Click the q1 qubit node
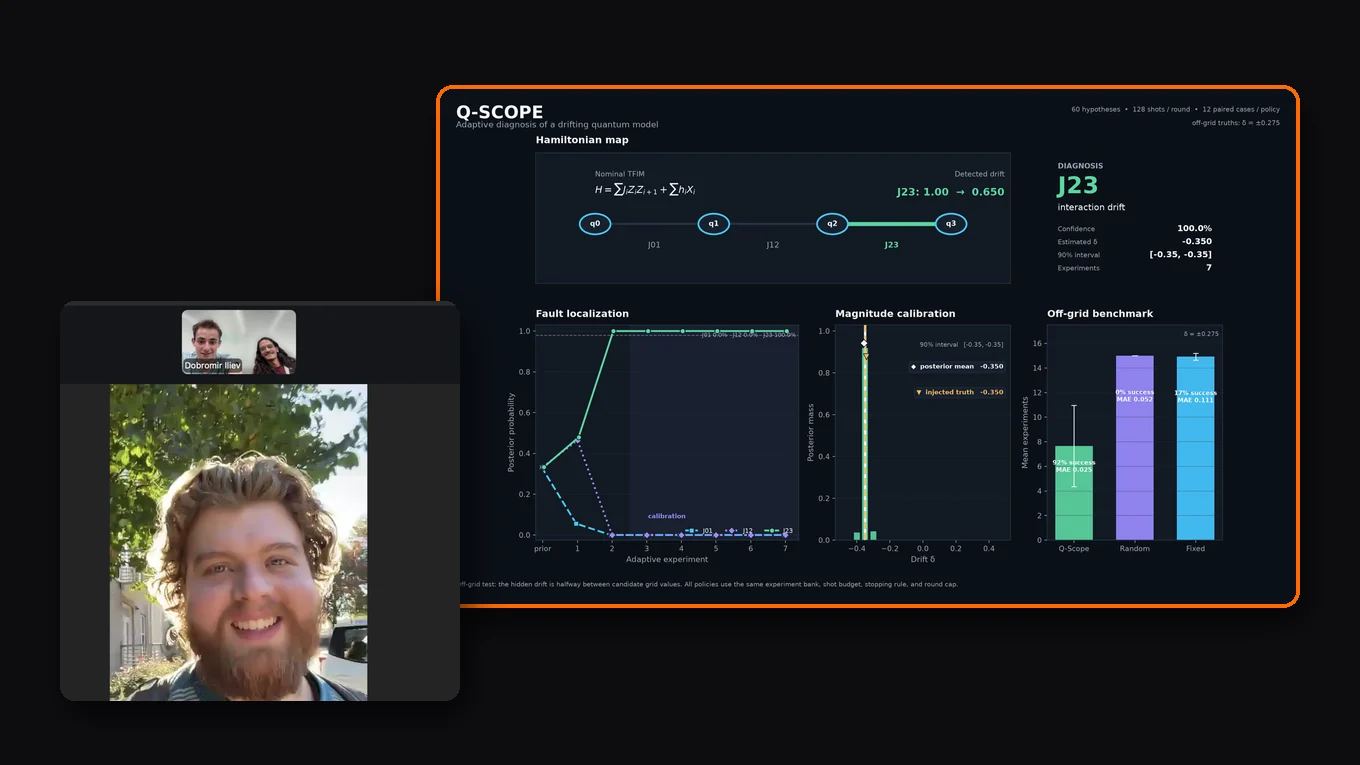 (713, 224)
